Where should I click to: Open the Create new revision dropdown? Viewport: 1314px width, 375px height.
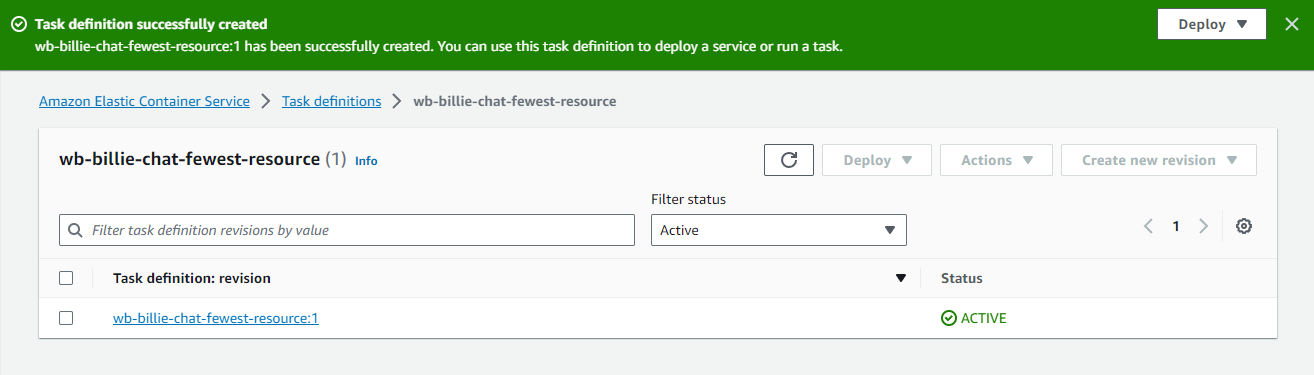1159,160
